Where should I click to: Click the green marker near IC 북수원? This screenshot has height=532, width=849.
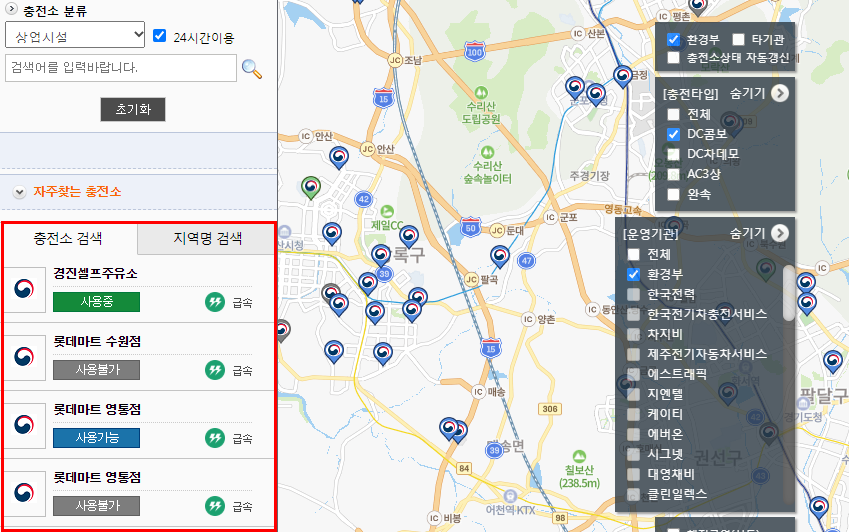[766, 270]
